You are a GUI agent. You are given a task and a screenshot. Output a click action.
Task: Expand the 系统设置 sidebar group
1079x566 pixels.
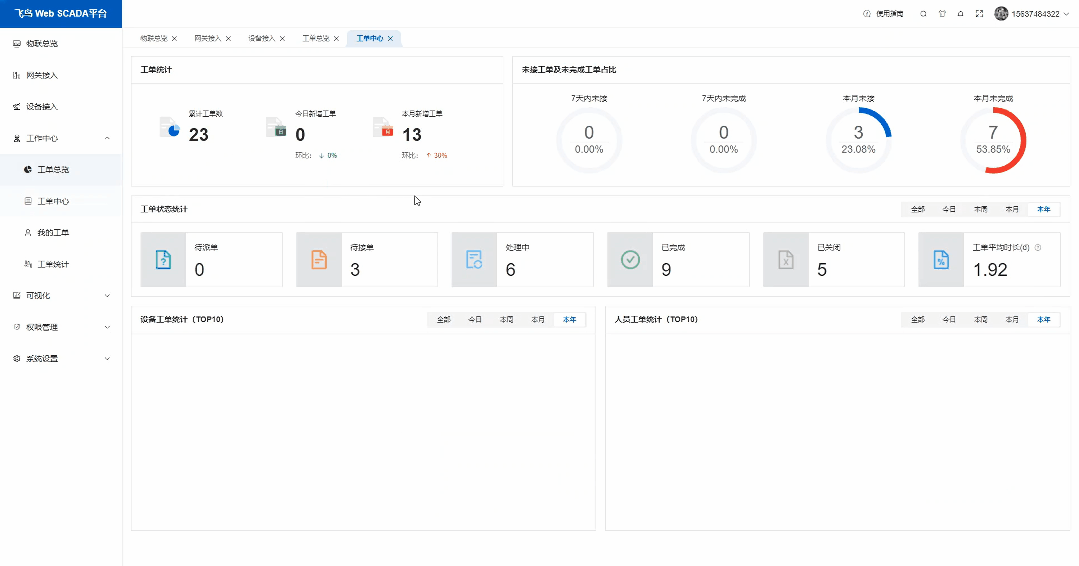click(x=61, y=359)
